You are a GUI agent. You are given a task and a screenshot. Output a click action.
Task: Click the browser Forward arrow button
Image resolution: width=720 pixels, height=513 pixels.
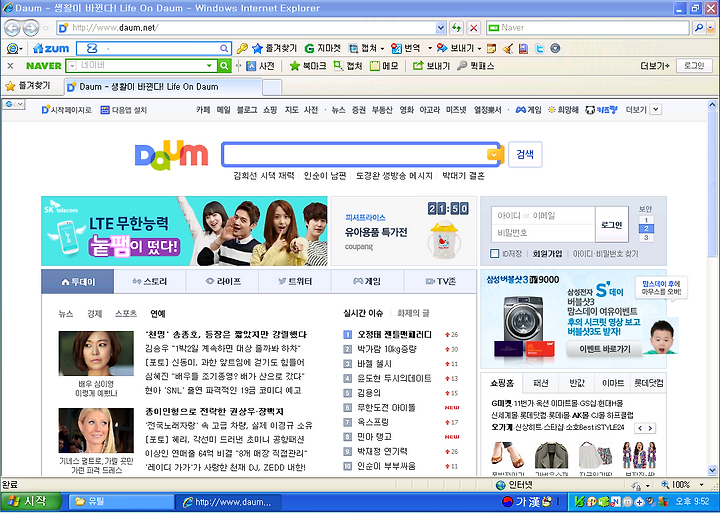tap(31, 28)
